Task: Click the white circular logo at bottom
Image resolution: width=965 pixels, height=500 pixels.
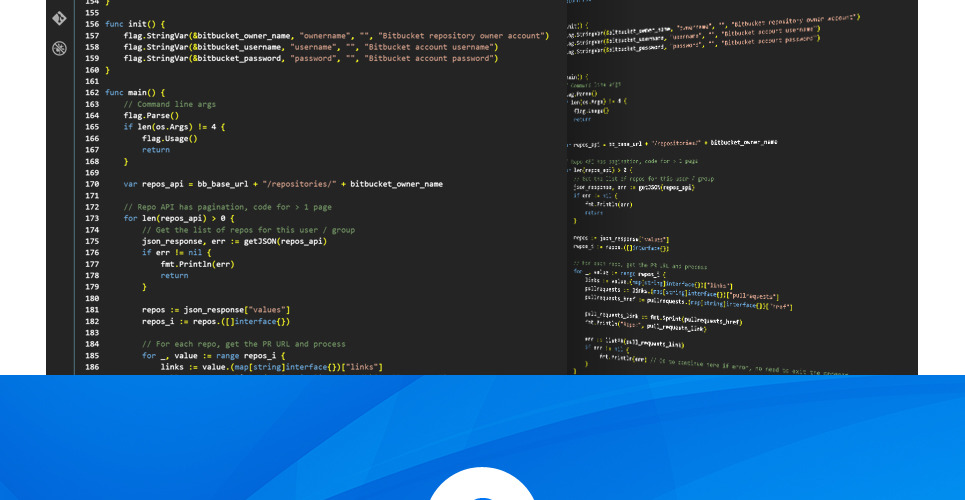Action: [x=482, y=485]
